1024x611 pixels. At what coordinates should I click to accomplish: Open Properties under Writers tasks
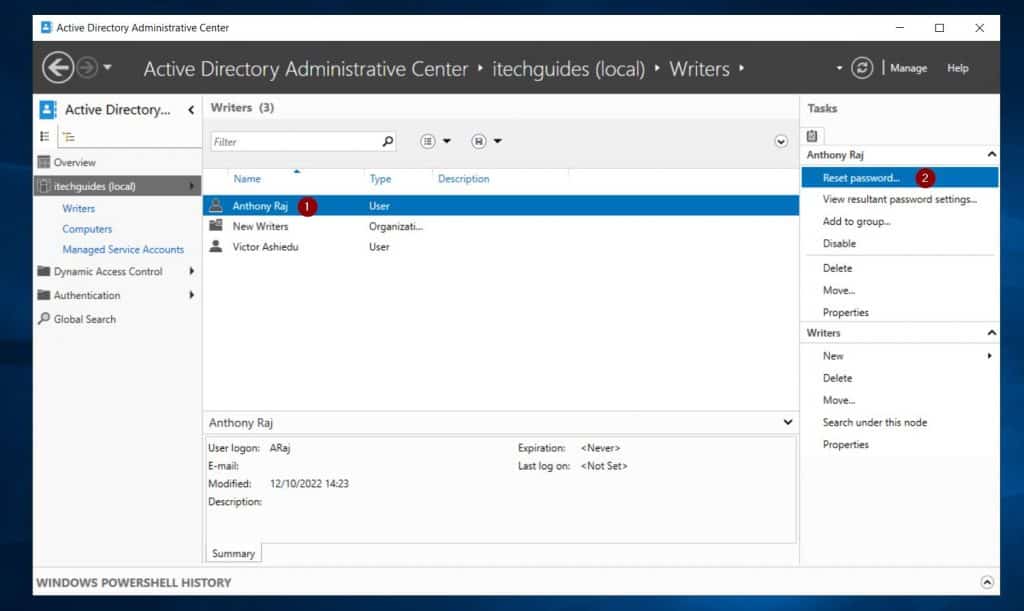point(846,445)
